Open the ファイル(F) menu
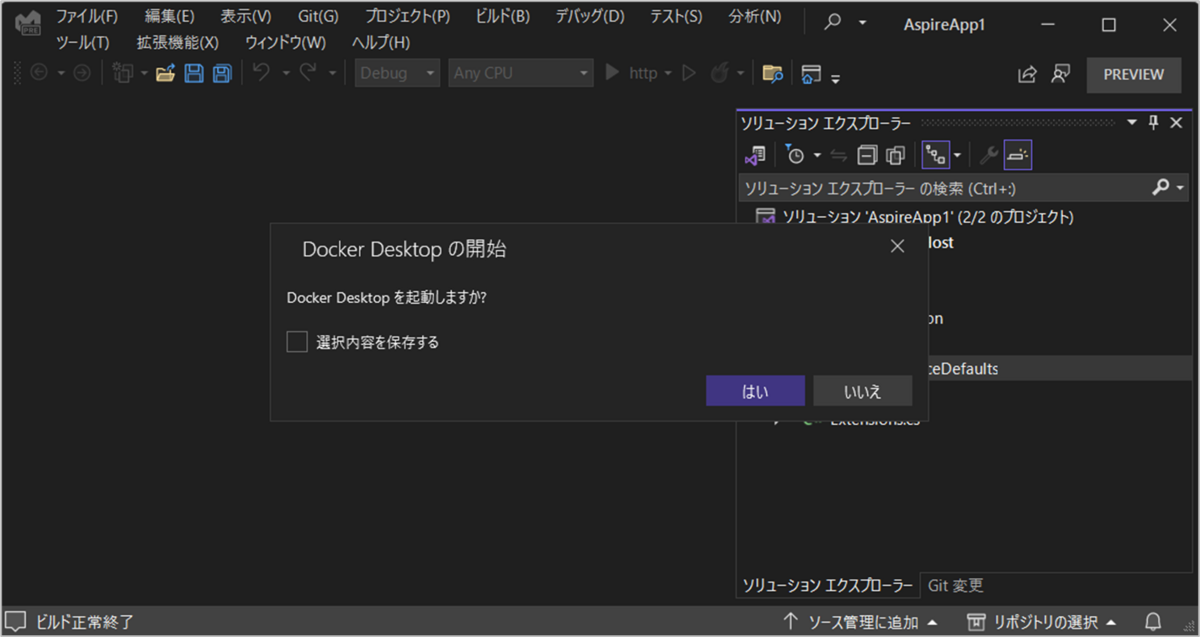The image size is (1200, 637). tap(87, 16)
